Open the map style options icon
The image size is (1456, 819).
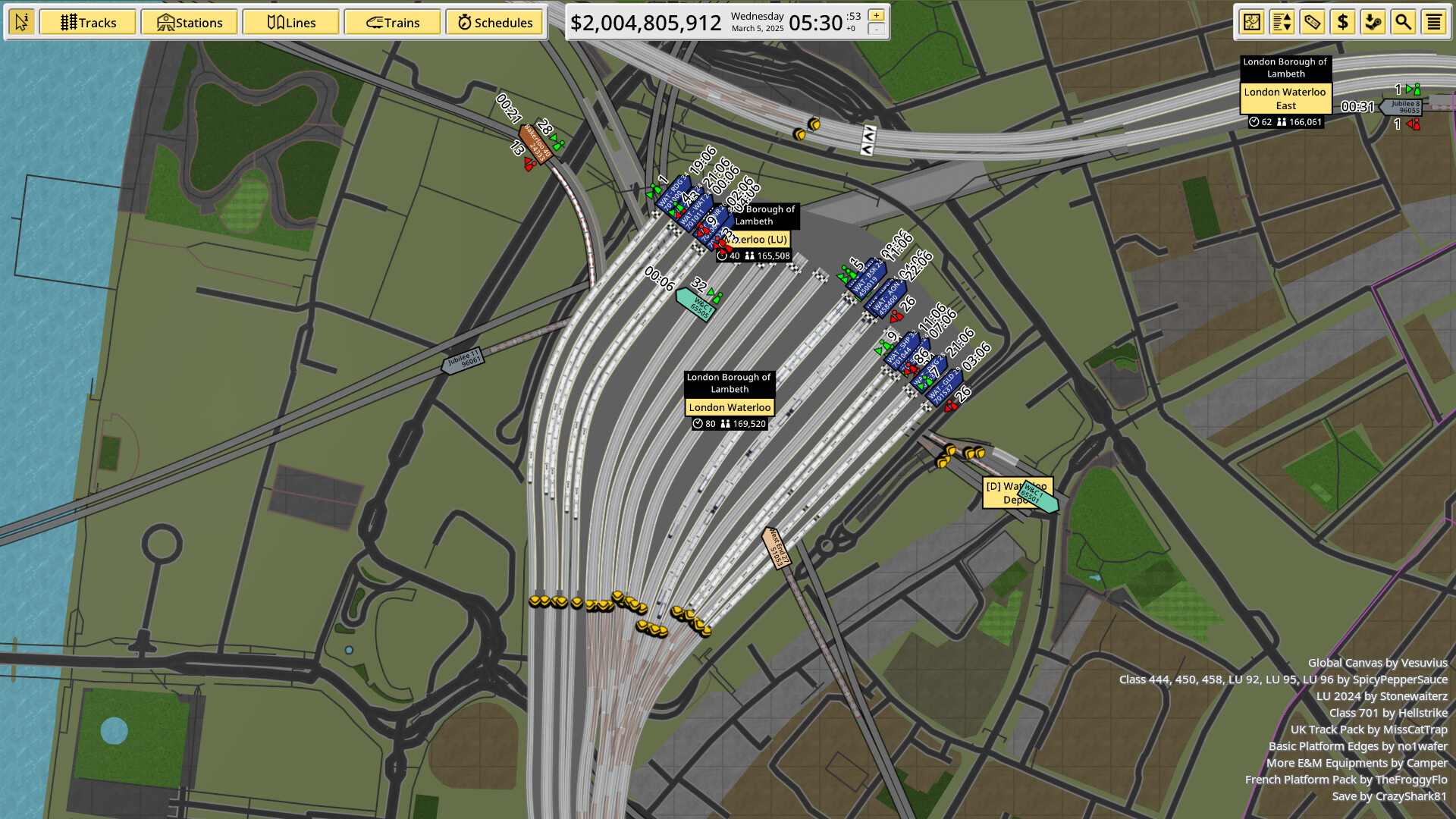point(1251,22)
